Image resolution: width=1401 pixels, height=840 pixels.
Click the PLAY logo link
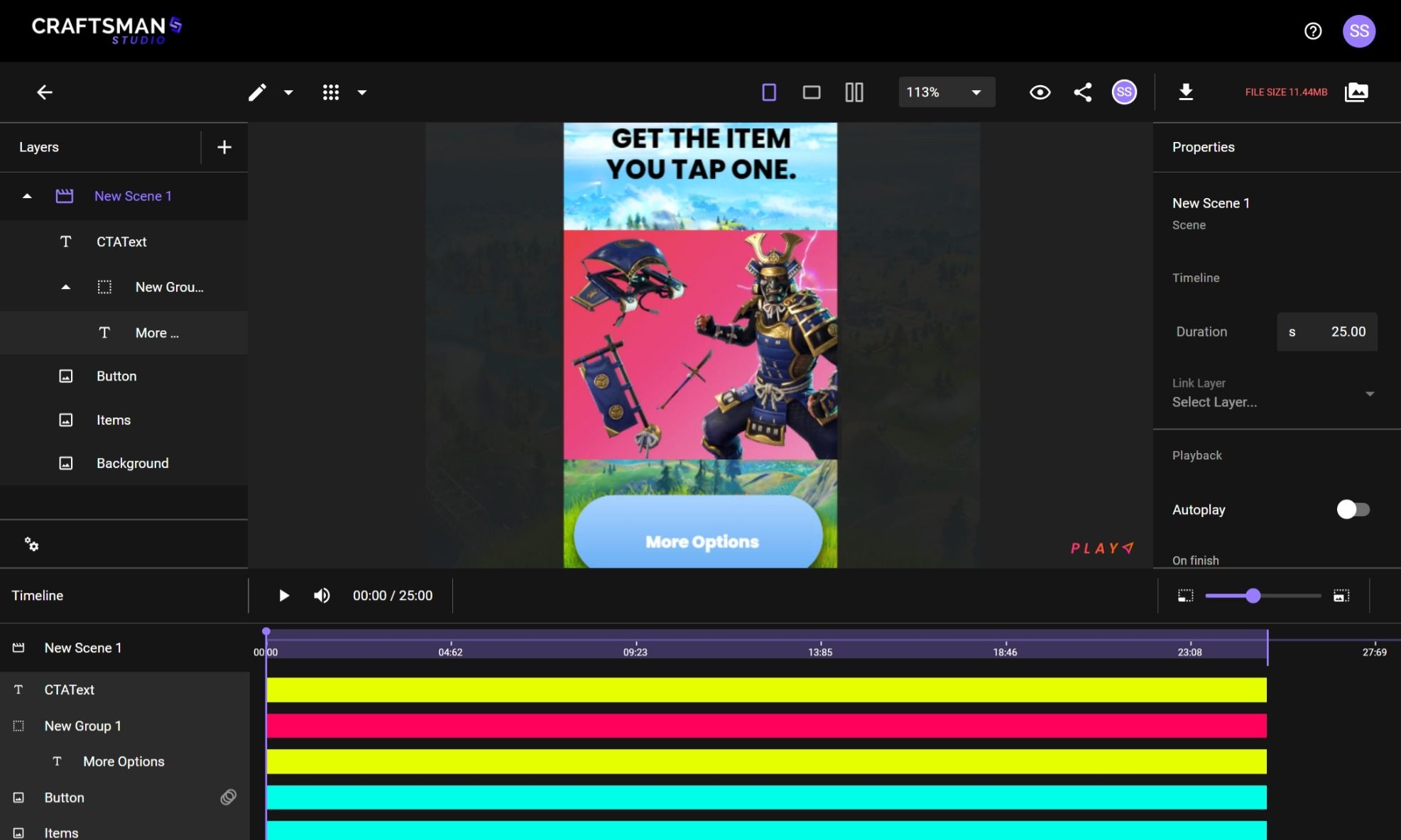point(1102,548)
